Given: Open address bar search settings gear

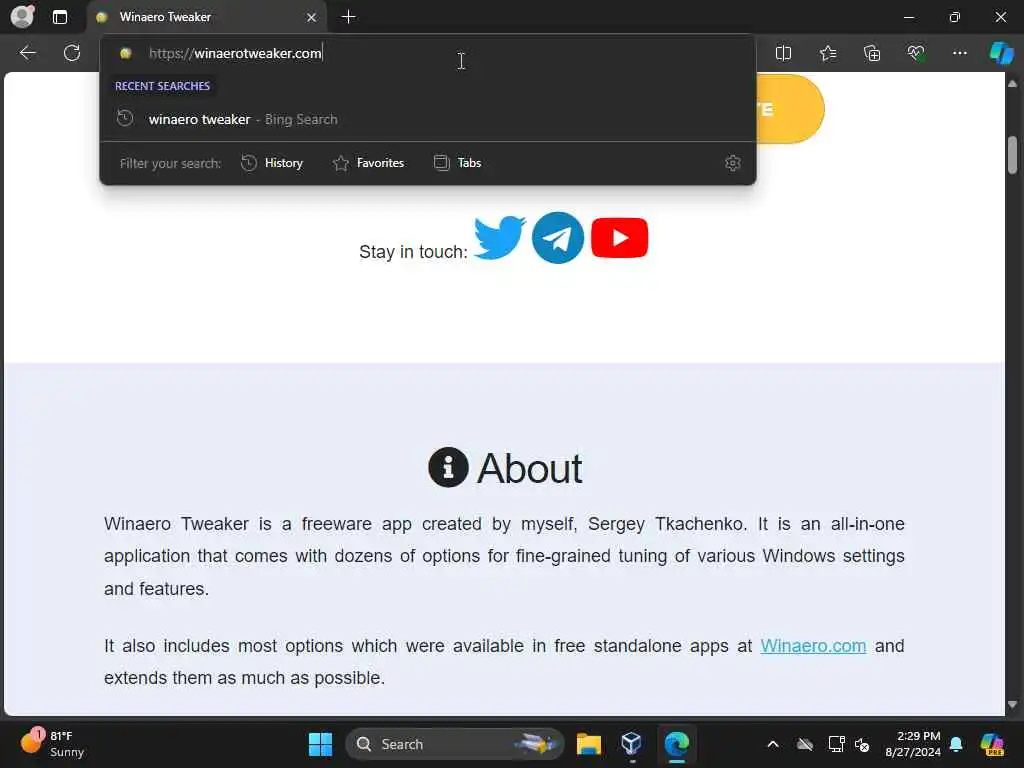Looking at the screenshot, I should pos(733,163).
